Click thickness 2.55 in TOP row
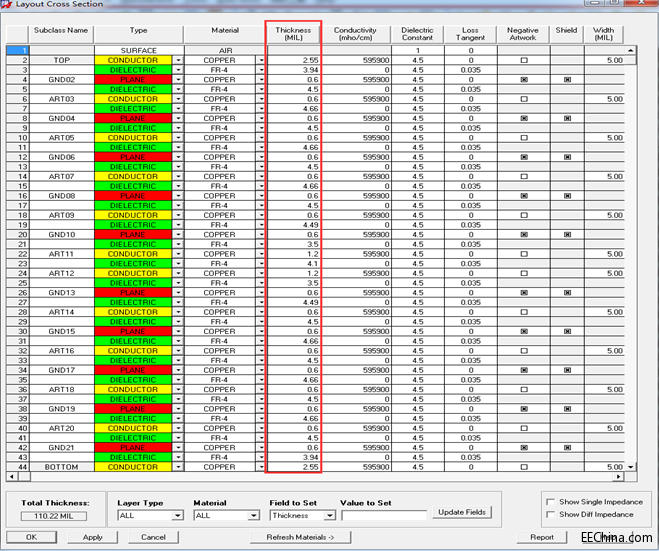 click(293, 60)
